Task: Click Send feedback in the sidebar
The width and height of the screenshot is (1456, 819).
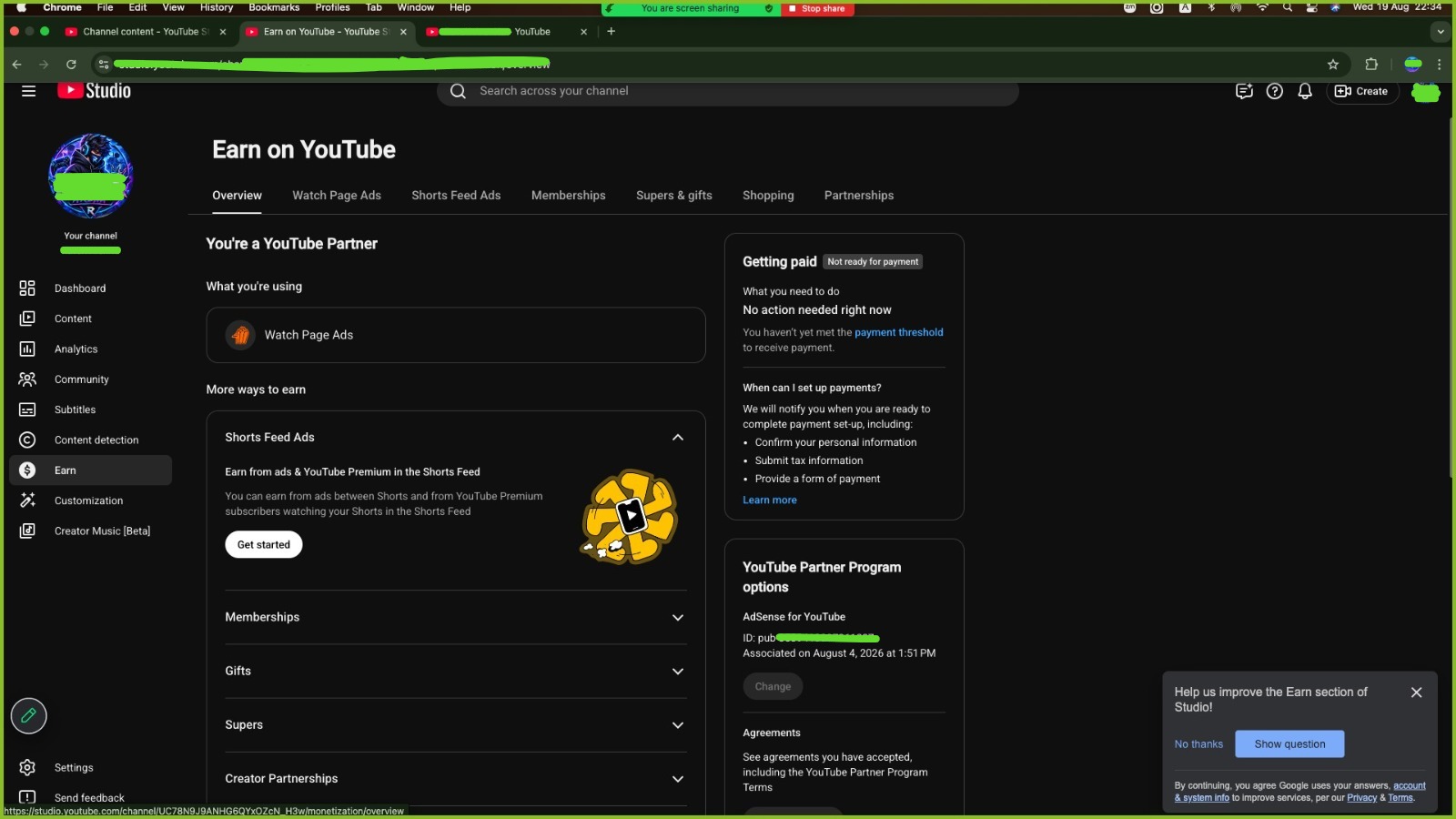Action: 90,798
